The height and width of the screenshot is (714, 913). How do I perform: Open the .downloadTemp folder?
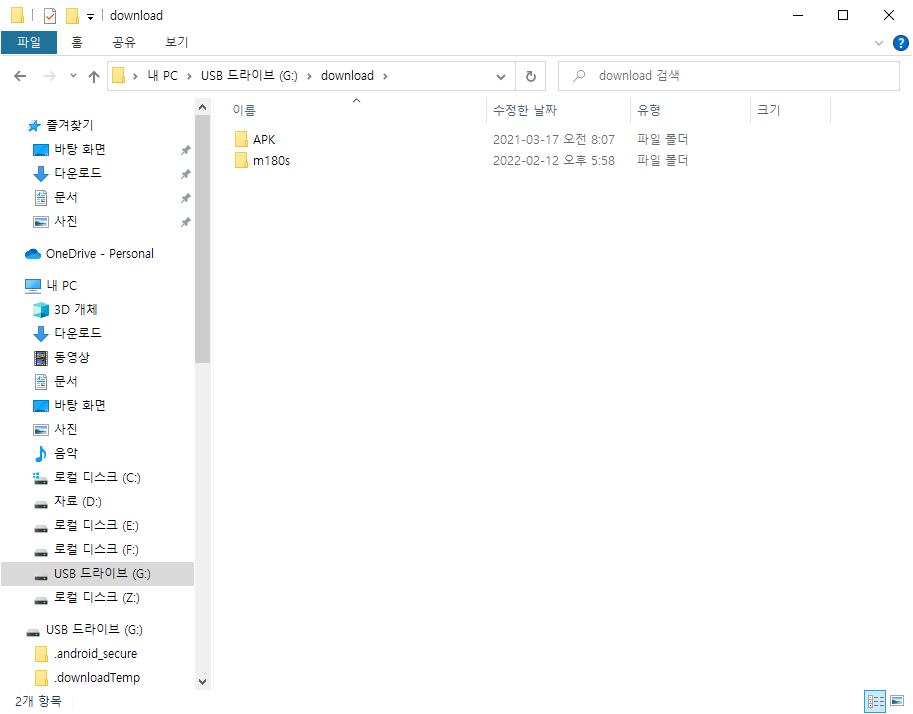[x=97, y=678]
